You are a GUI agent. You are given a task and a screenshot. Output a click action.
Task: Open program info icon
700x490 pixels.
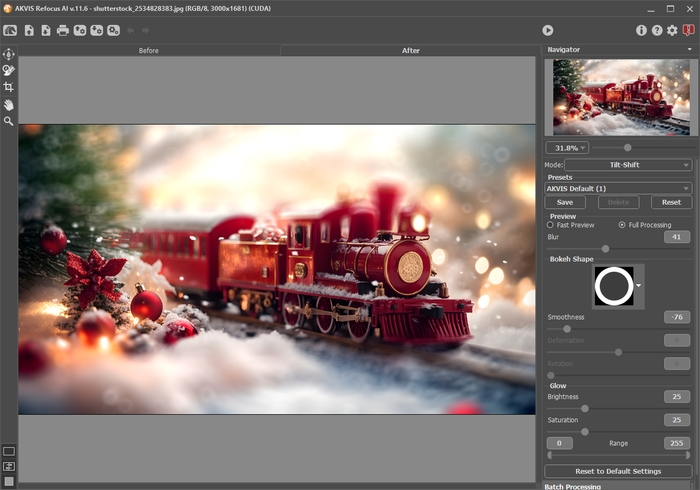pyautogui.click(x=641, y=30)
